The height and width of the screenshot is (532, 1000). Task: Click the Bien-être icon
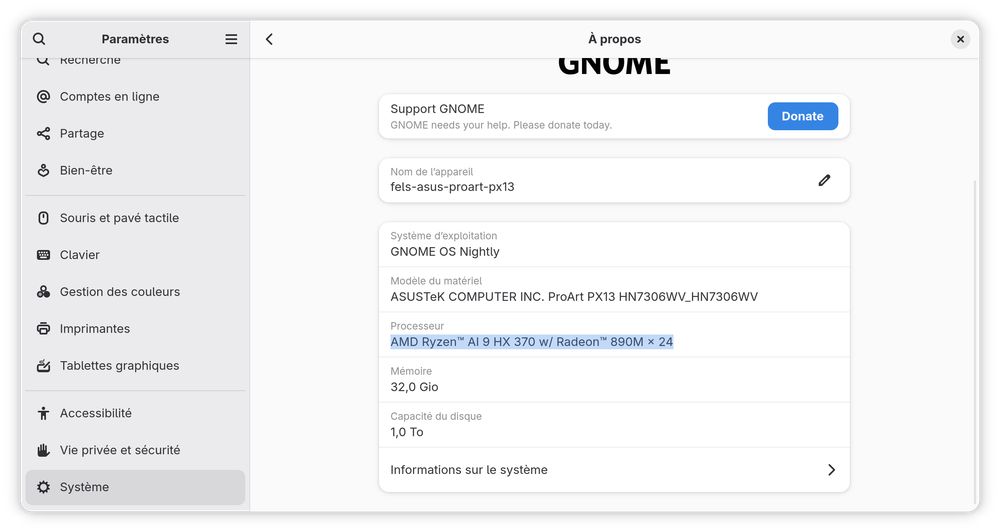point(43,170)
